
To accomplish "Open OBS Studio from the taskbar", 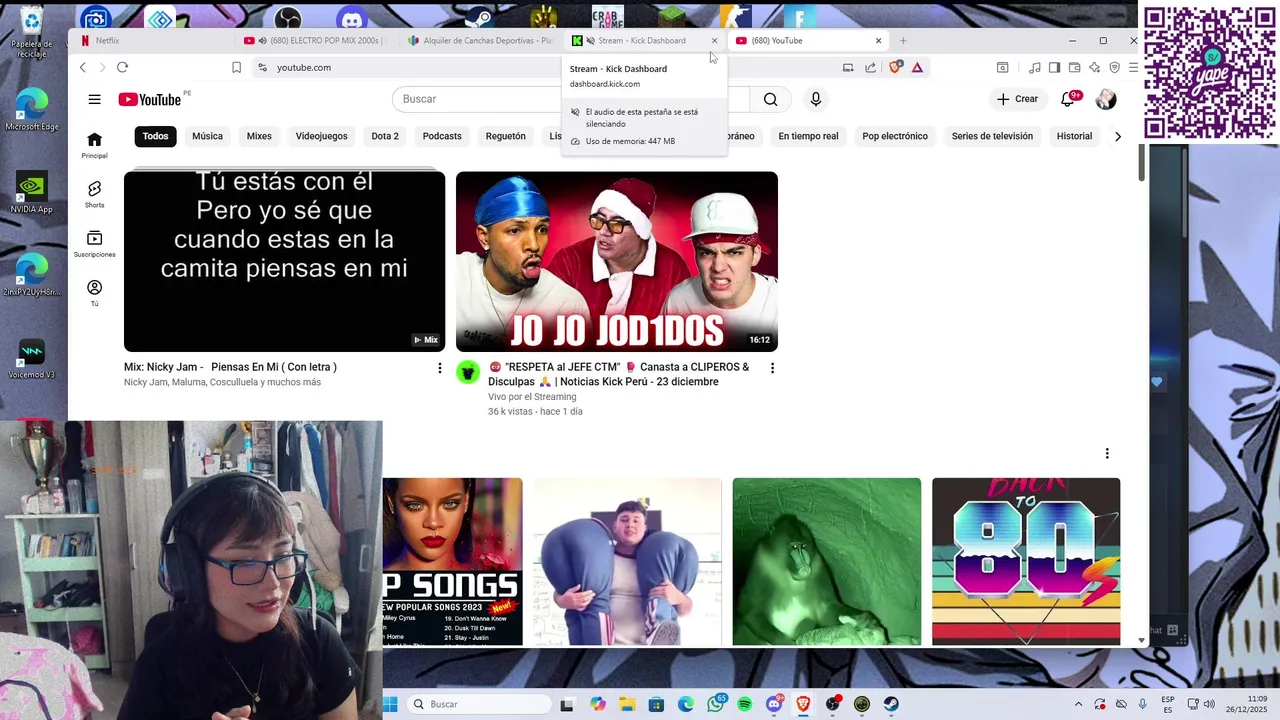I will point(833,704).
